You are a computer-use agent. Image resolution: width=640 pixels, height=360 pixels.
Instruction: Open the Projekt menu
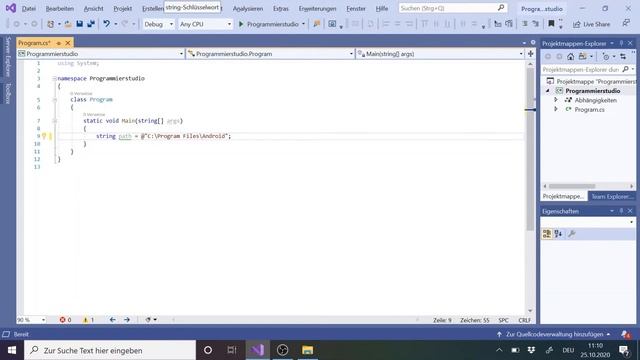(122, 8)
